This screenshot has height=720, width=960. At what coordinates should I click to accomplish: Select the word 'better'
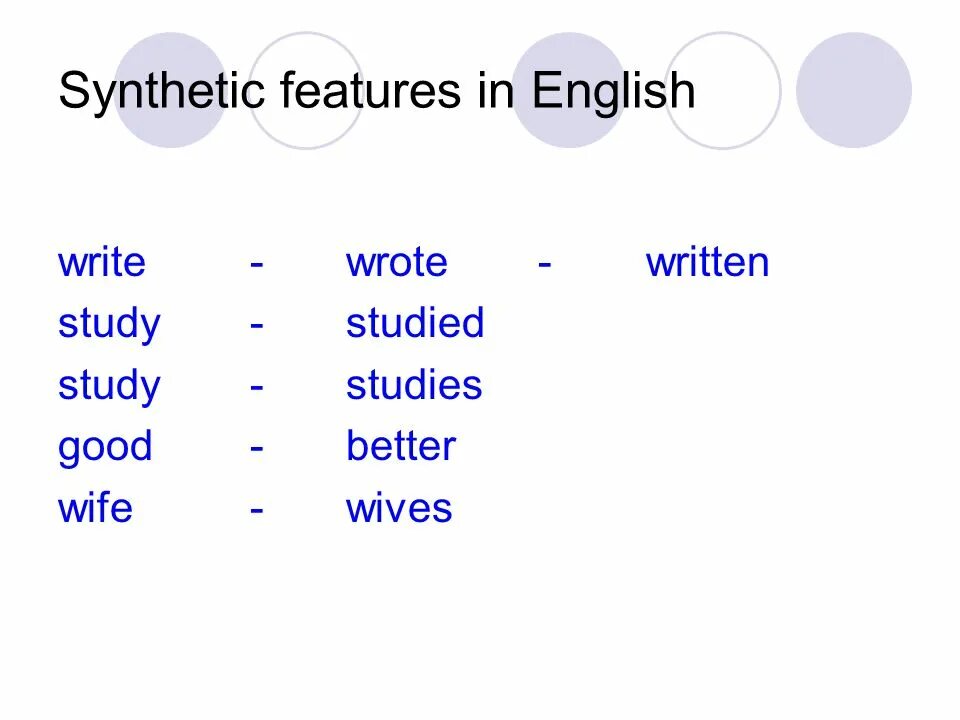[401, 446]
